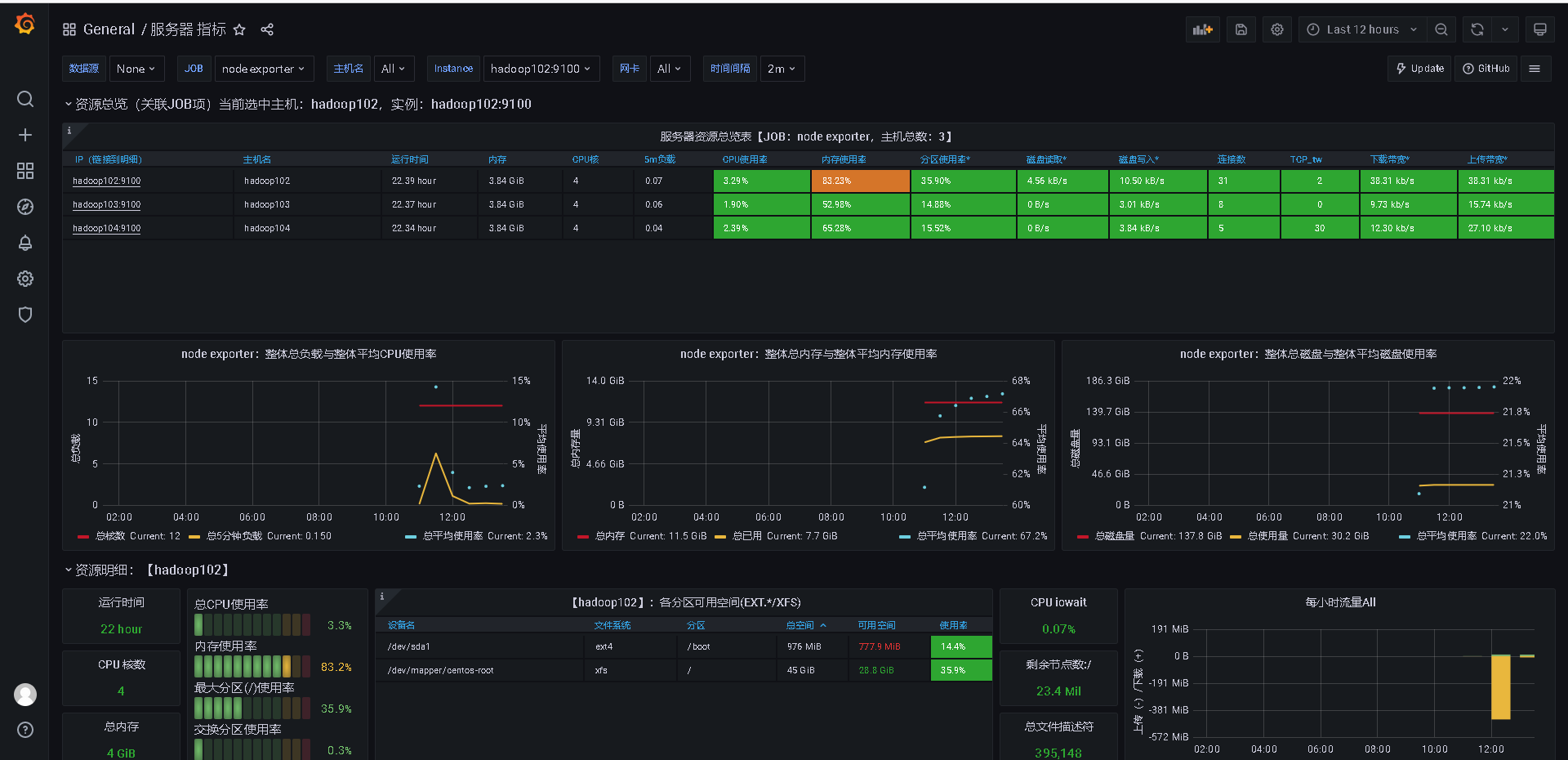Viewport: 1568px width, 760px height.
Task: Switch to Last 12 hours time picker
Action: point(1361,29)
